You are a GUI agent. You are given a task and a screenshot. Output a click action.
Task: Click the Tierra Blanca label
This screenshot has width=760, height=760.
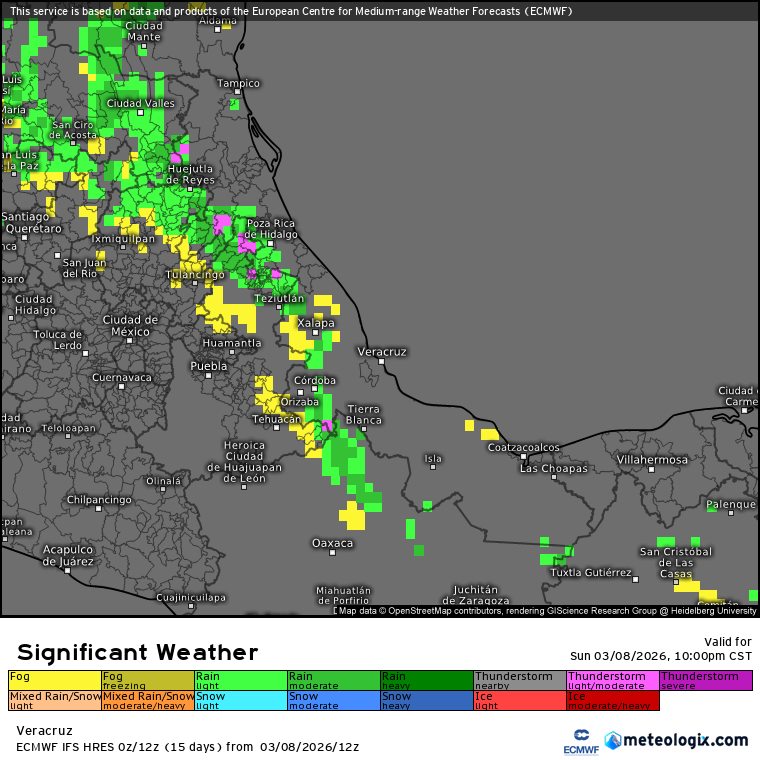tap(364, 414)
